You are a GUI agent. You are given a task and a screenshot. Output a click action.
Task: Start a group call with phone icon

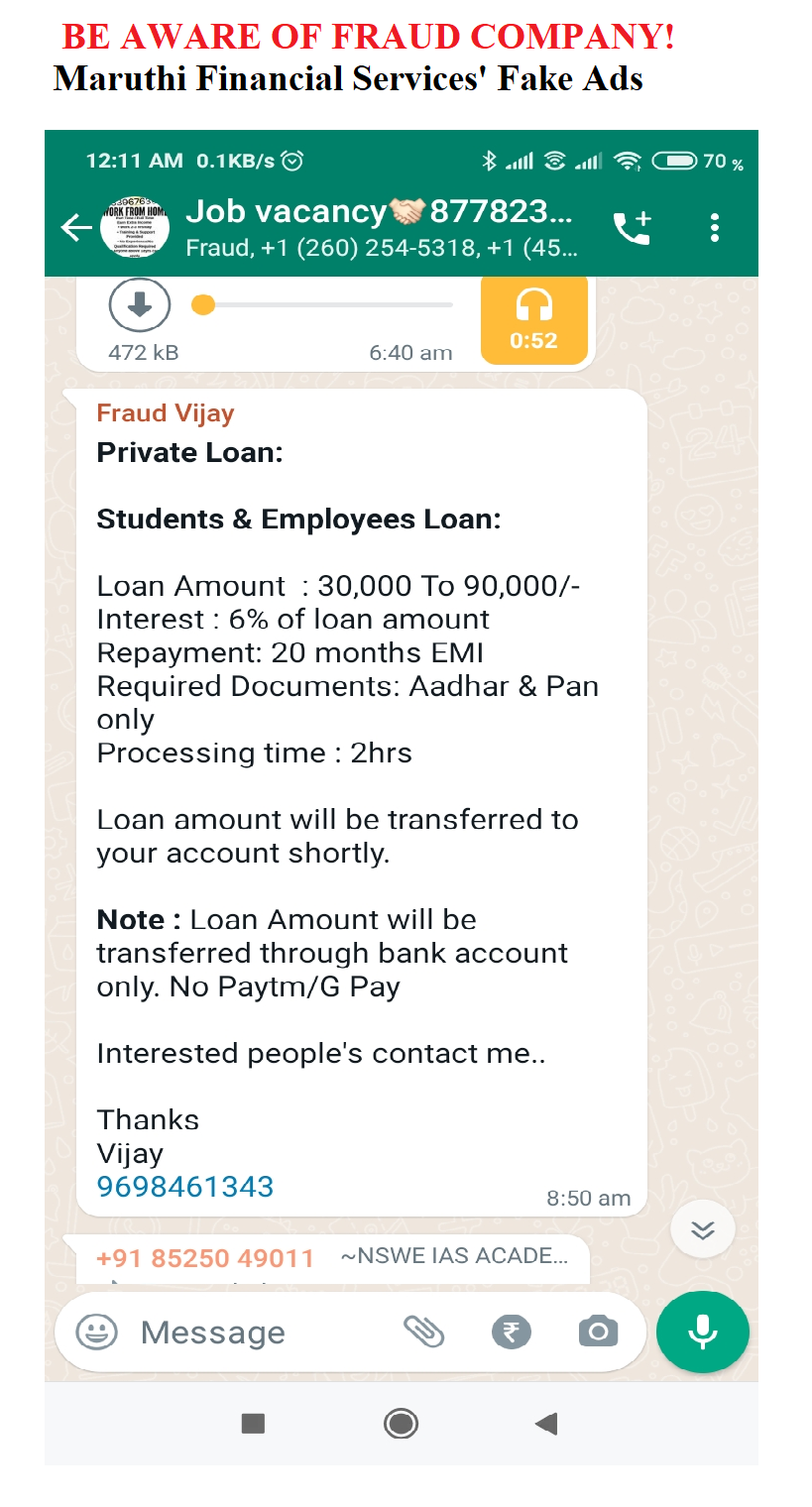[632, 228]
